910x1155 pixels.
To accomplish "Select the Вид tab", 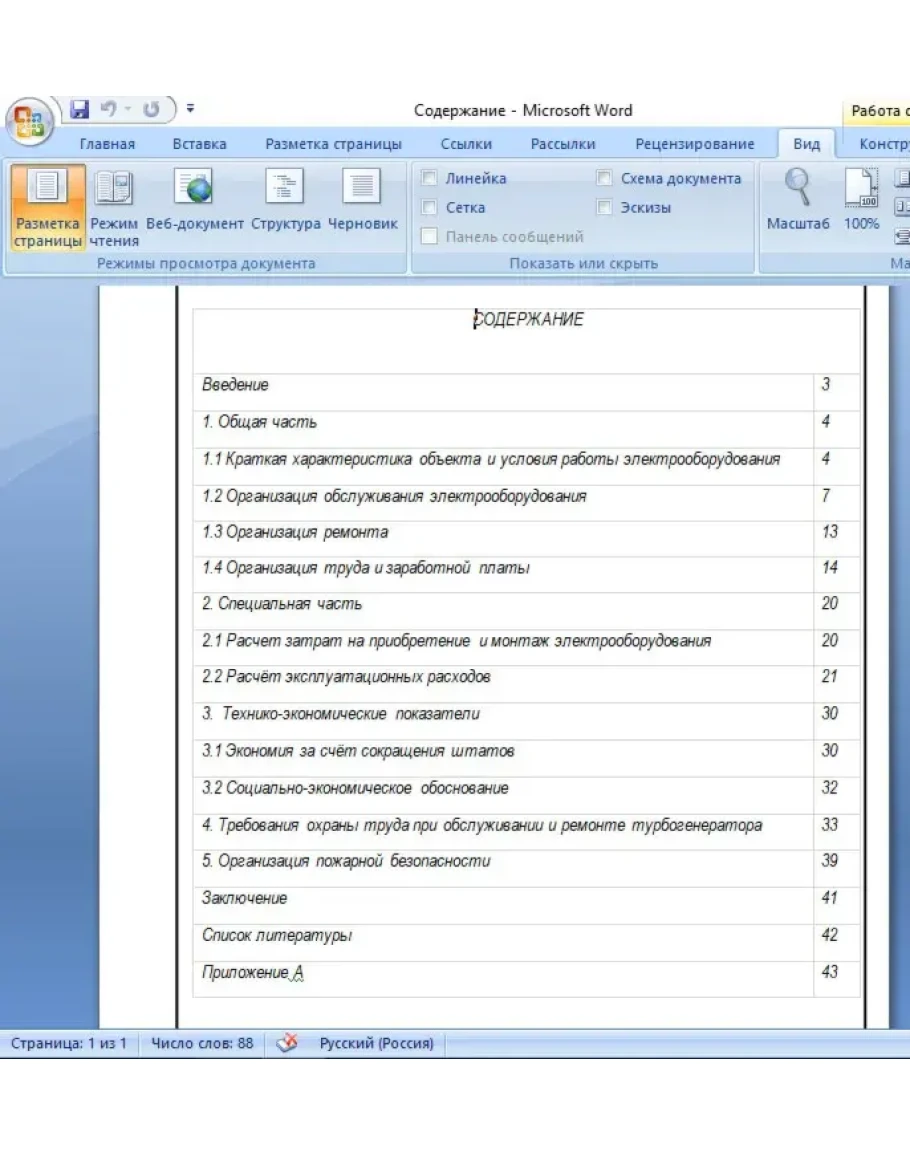I will 807,144.
